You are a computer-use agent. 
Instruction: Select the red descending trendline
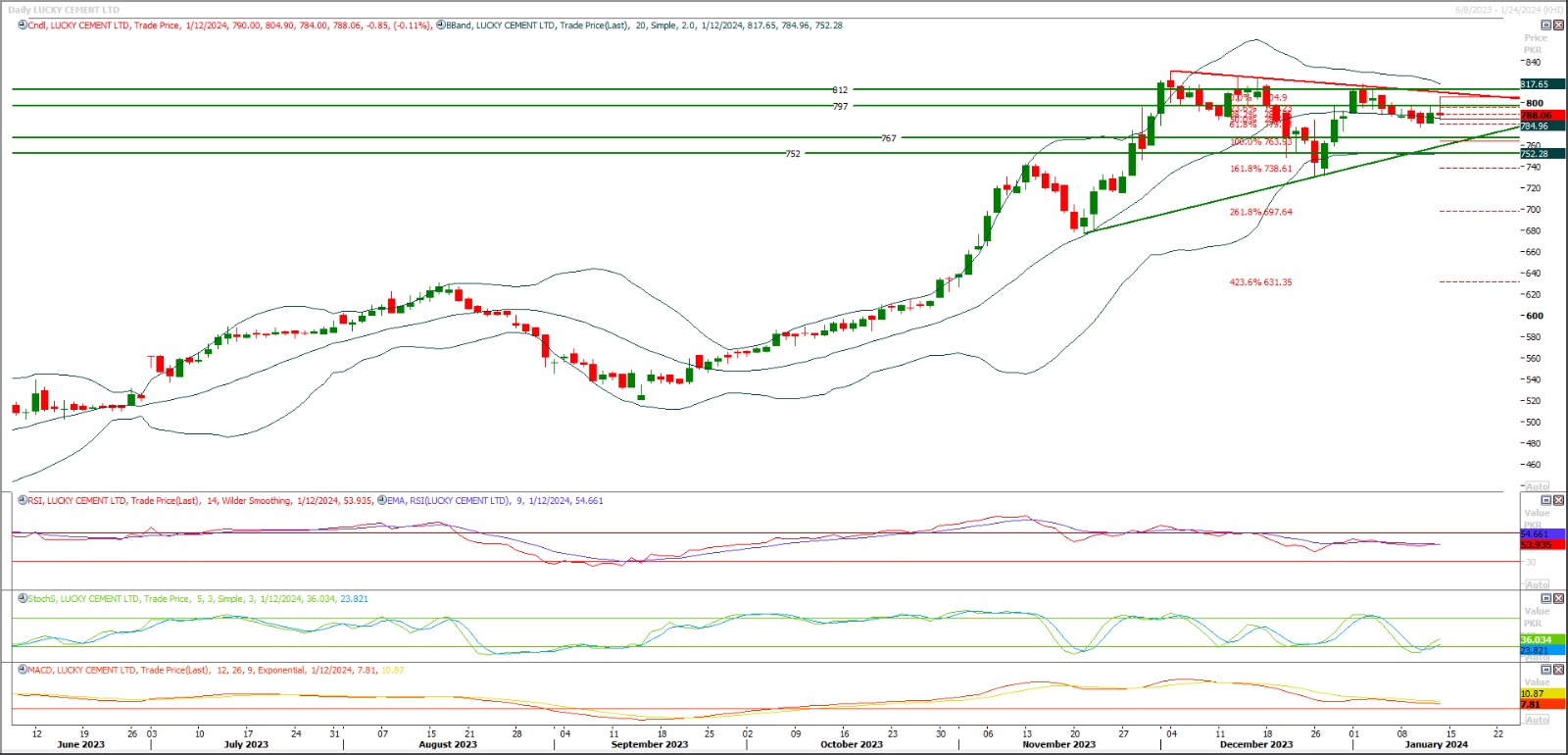[1345, 84]
